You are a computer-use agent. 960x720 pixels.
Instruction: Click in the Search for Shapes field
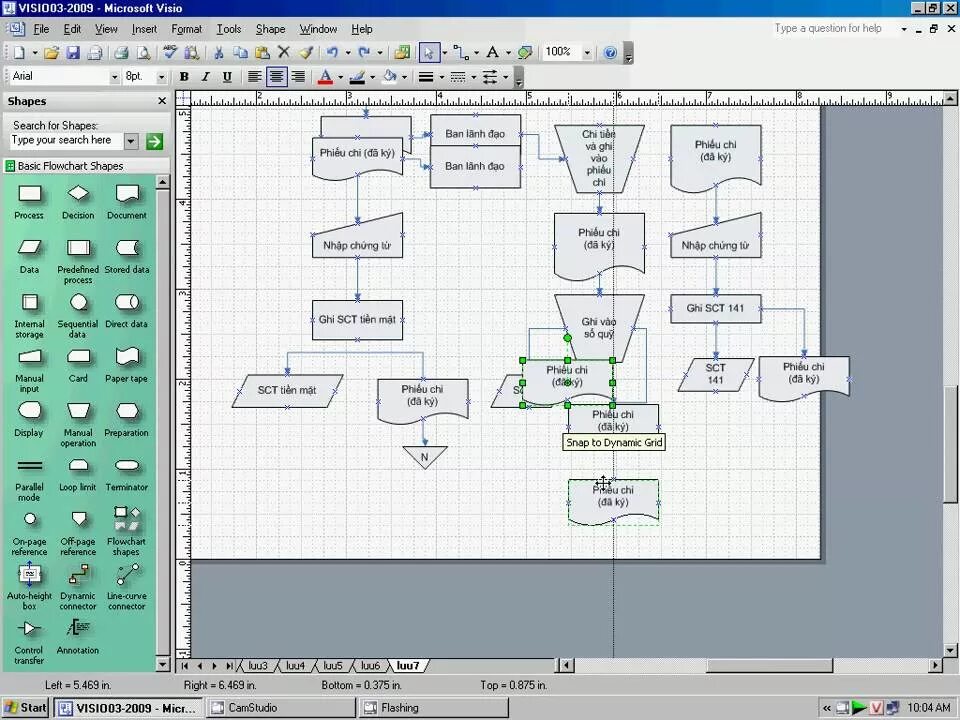(66, 141)
